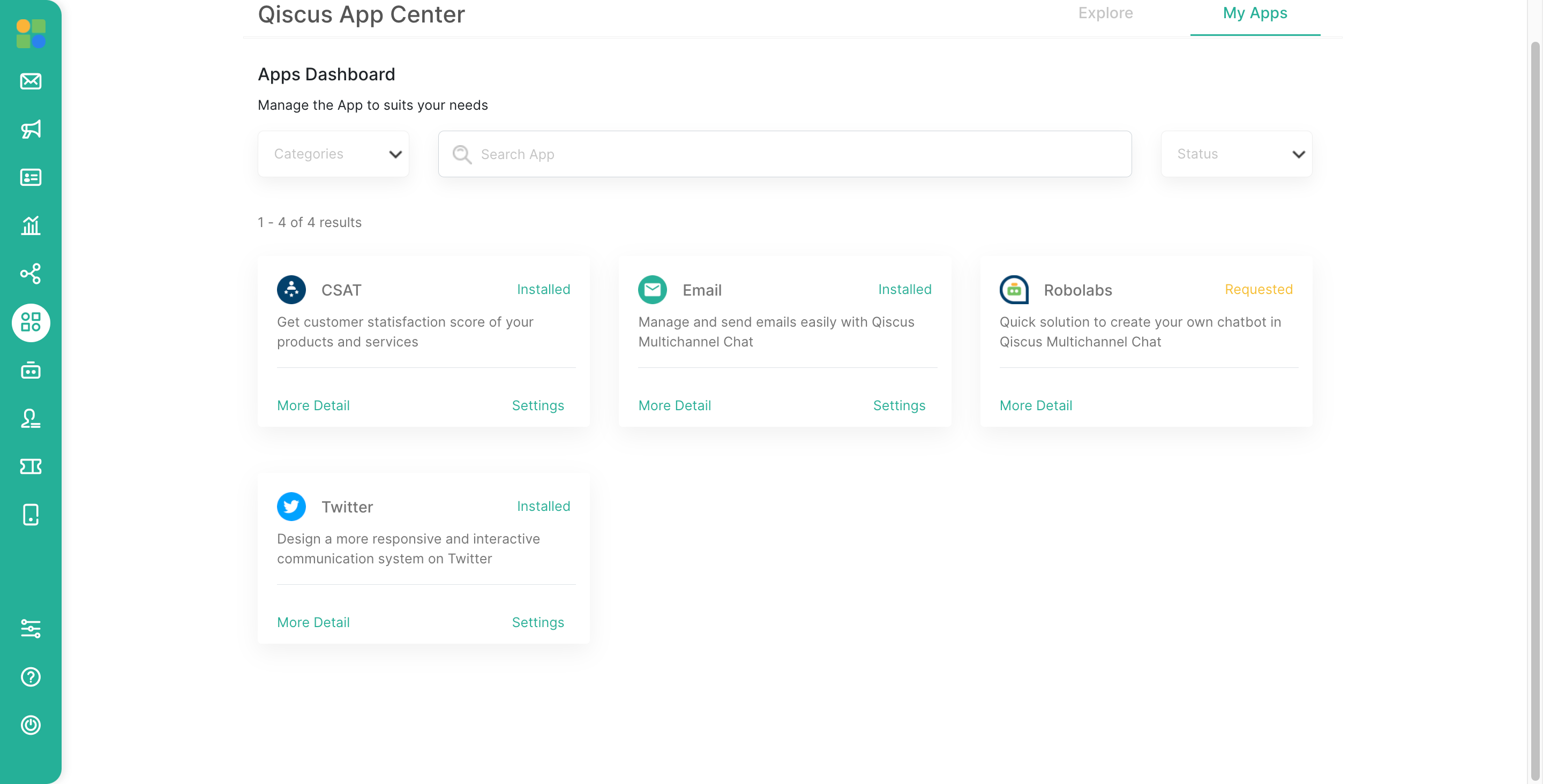Click the search magnifier icon
This screenshot has height=784, width=1543.
coord(462,154)
